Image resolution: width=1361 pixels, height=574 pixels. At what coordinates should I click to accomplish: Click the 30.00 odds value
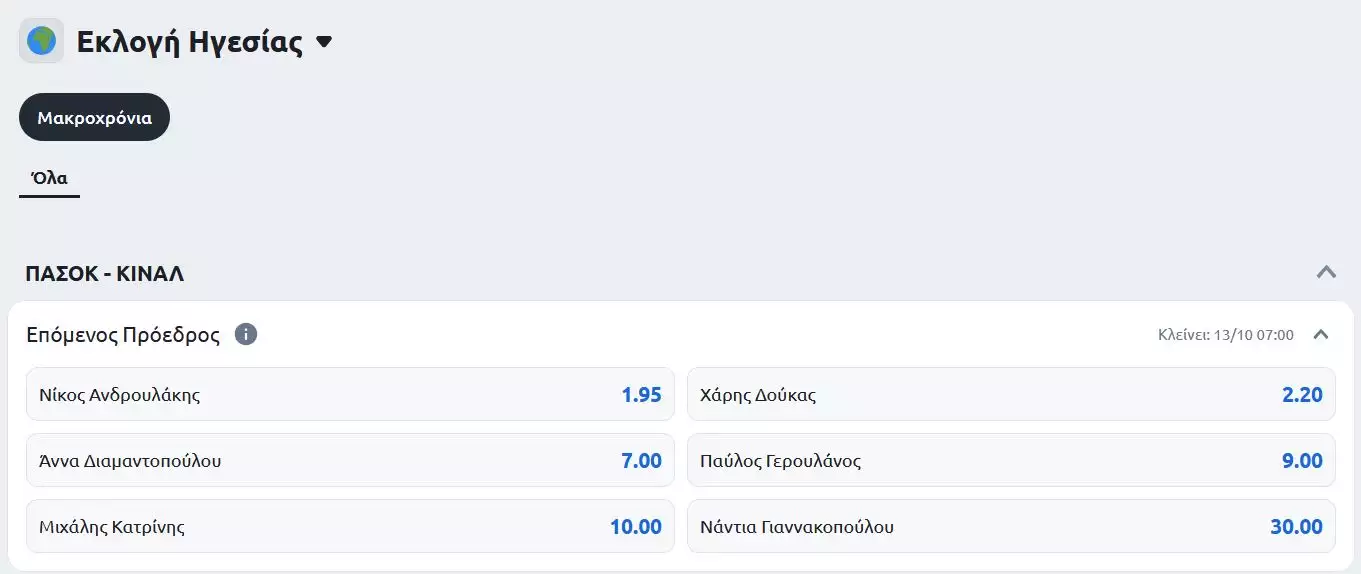[x=1296, y=526]
